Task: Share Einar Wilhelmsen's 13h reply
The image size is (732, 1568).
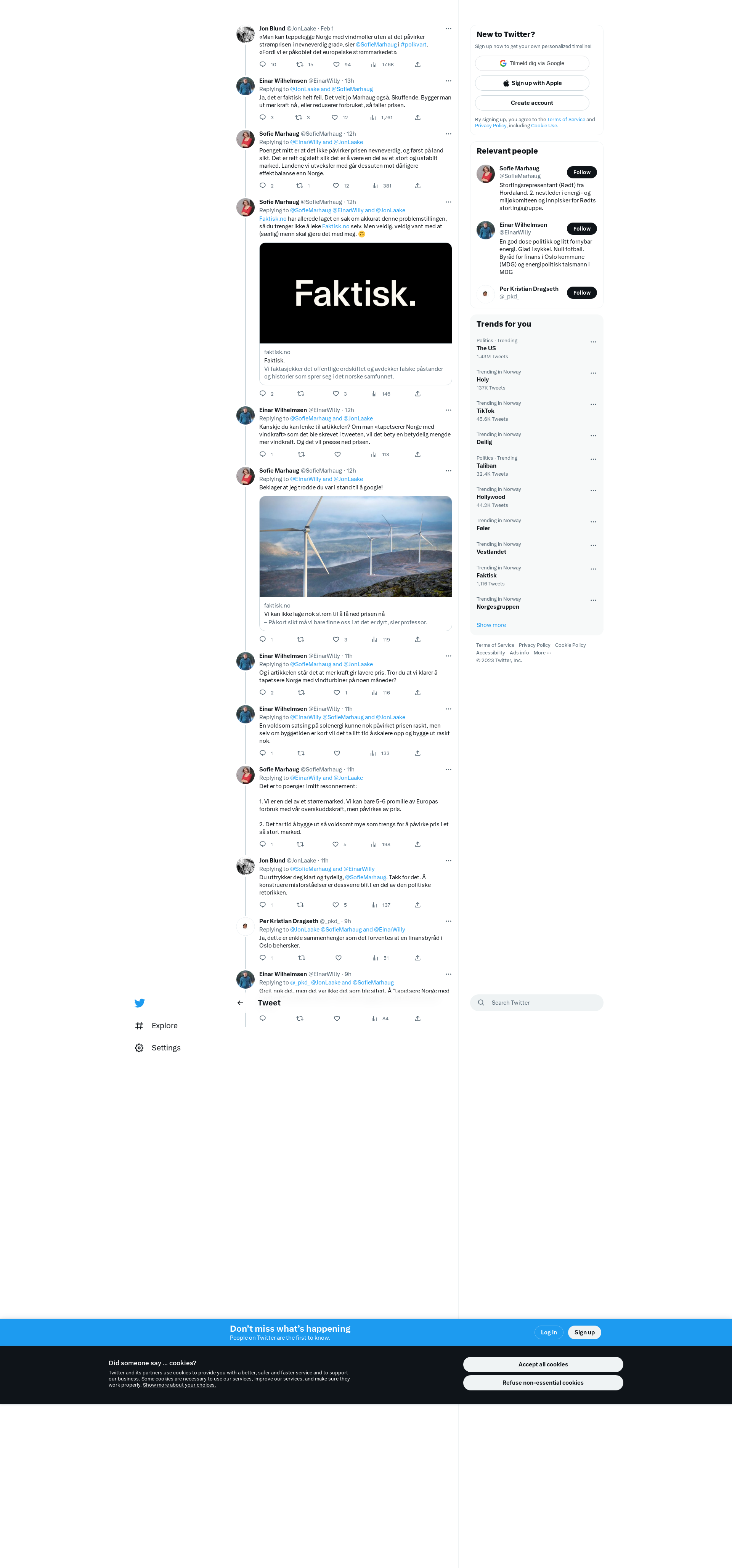Action: (x=417, y=117)
